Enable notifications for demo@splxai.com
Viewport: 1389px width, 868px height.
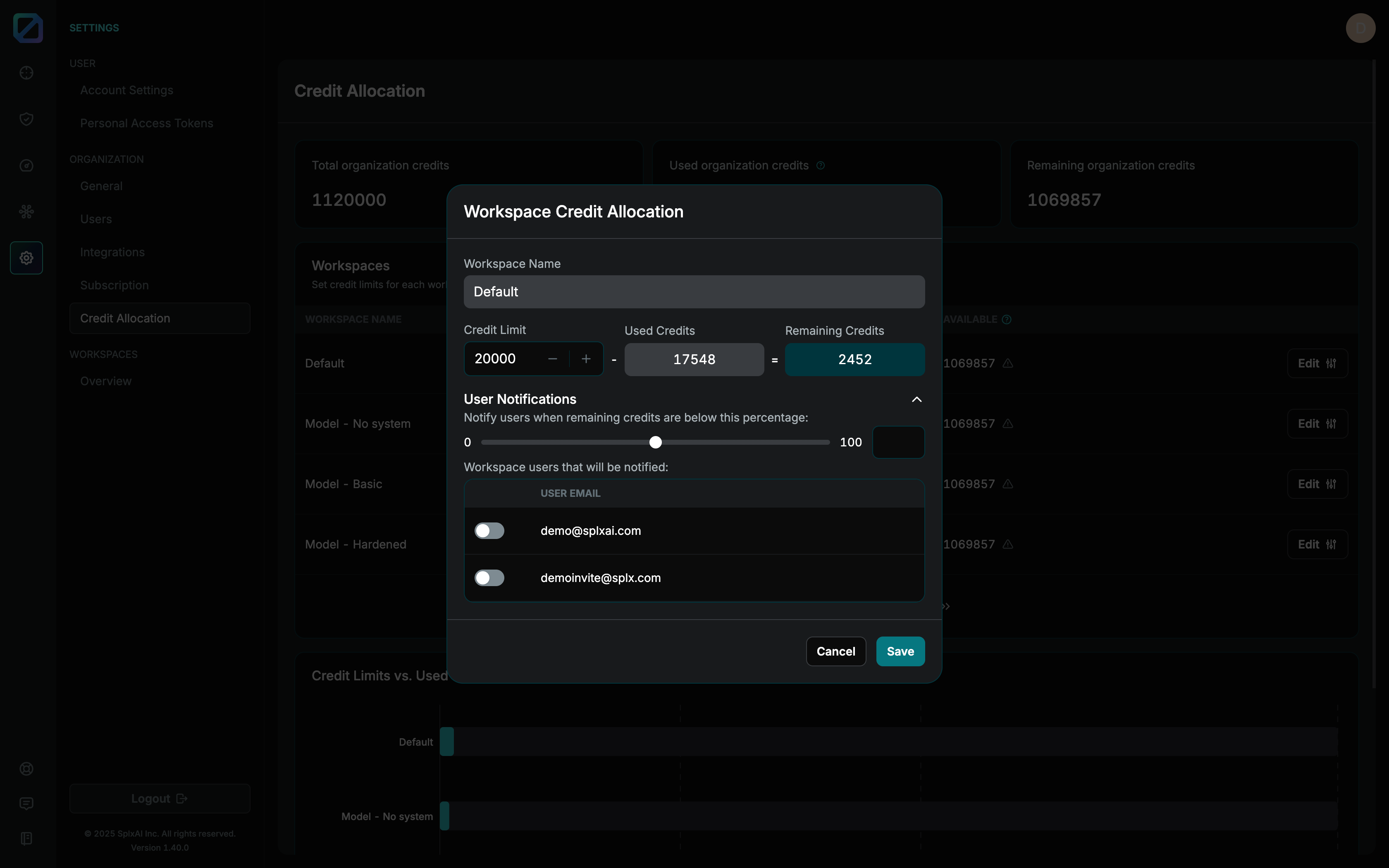tap(489, 530)
